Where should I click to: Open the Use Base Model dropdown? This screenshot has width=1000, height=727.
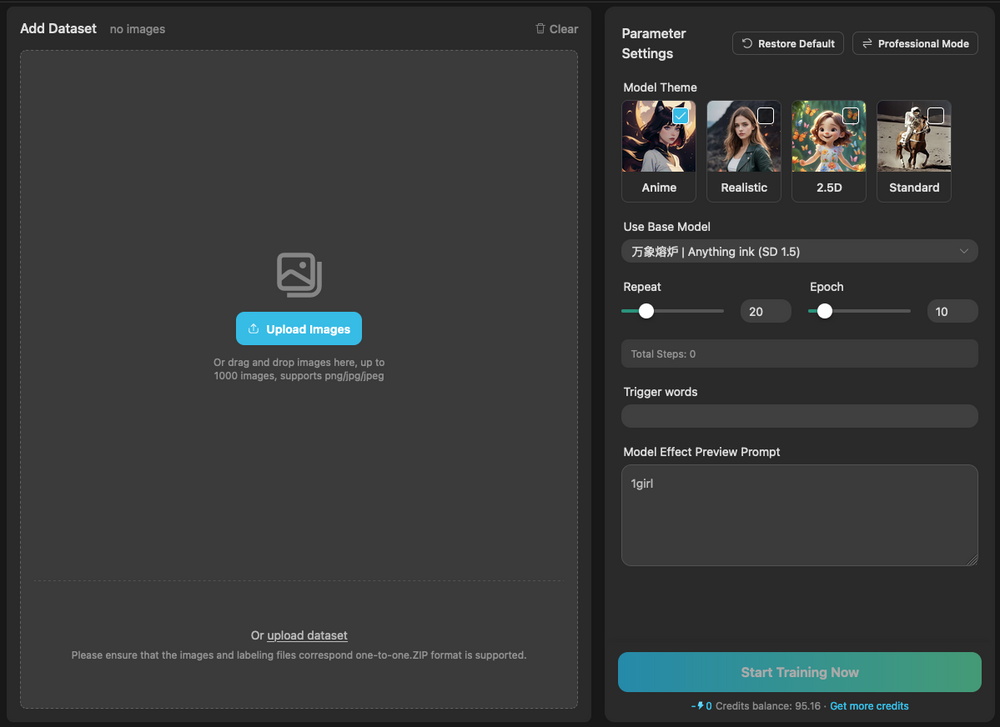coord(799,251)
